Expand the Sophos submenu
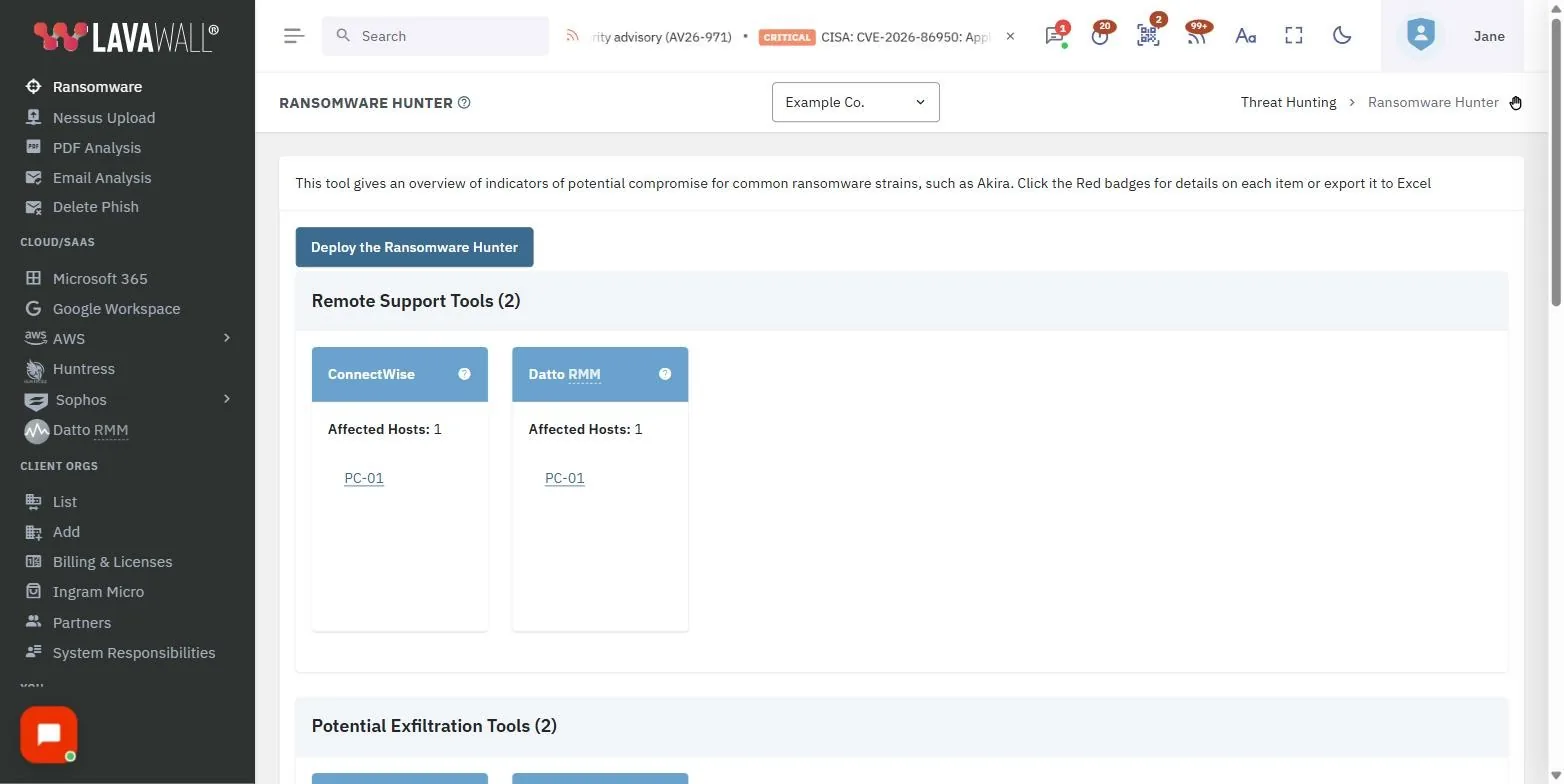Image resolution: width=1564 pixels, height=784 pixels. (x=226, y=399)
